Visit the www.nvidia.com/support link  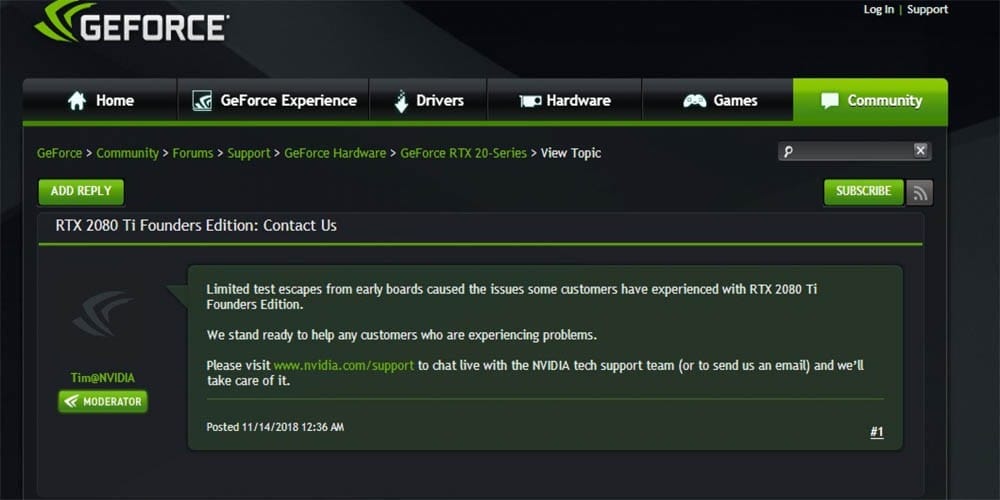coord(343,366)
